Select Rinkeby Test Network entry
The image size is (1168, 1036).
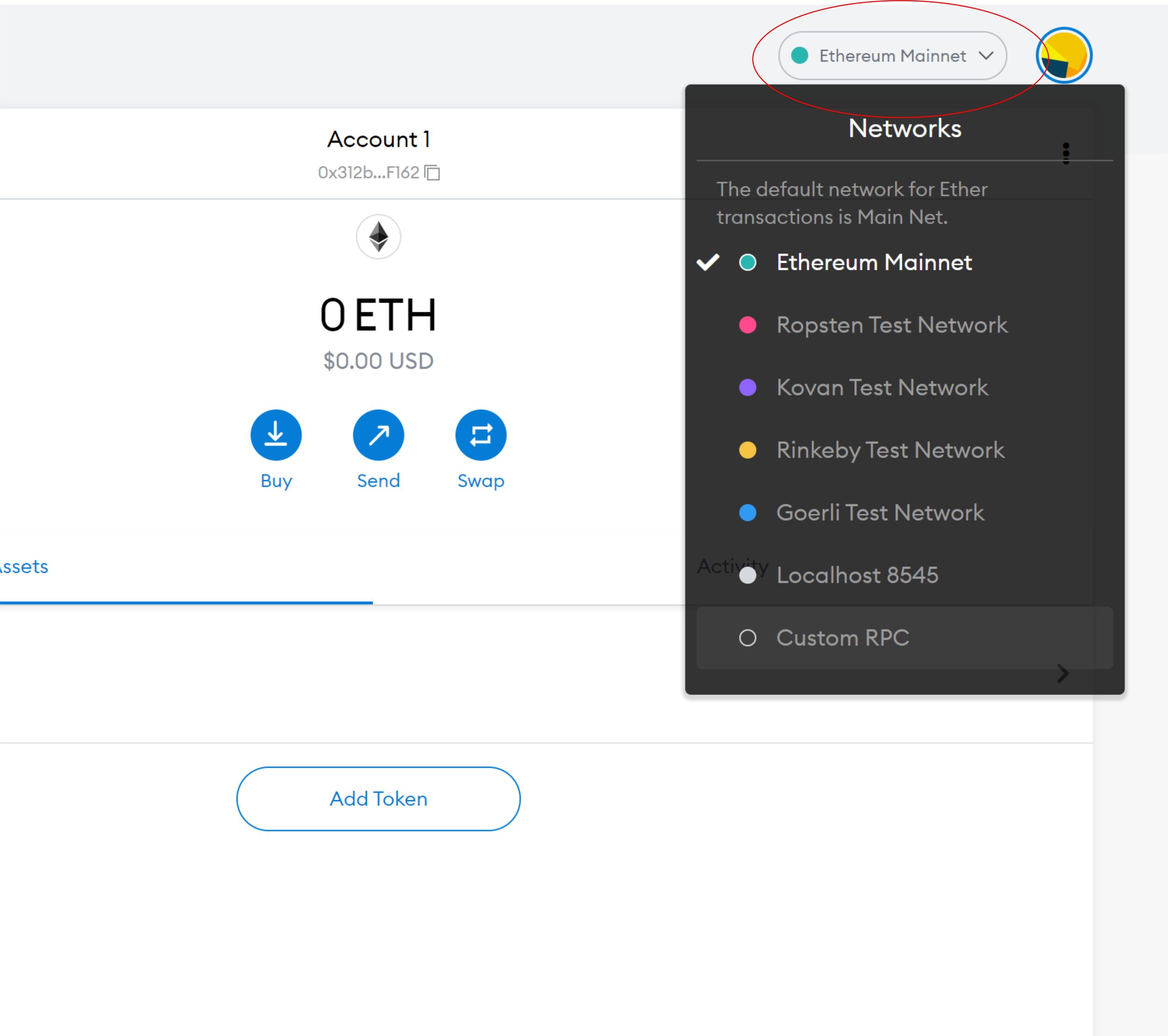point(890,450)
